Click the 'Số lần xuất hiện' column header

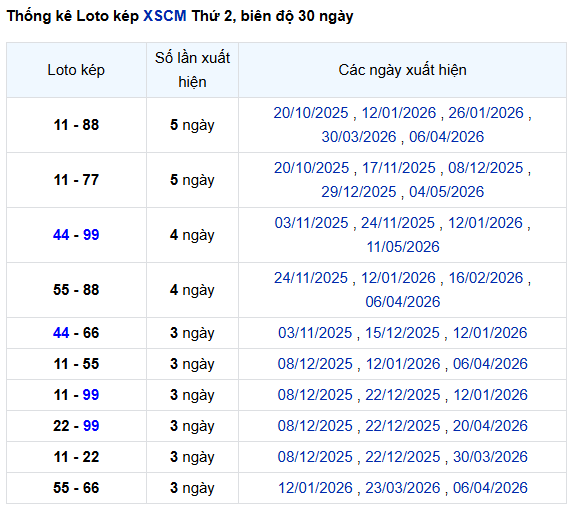coord(192,70)
